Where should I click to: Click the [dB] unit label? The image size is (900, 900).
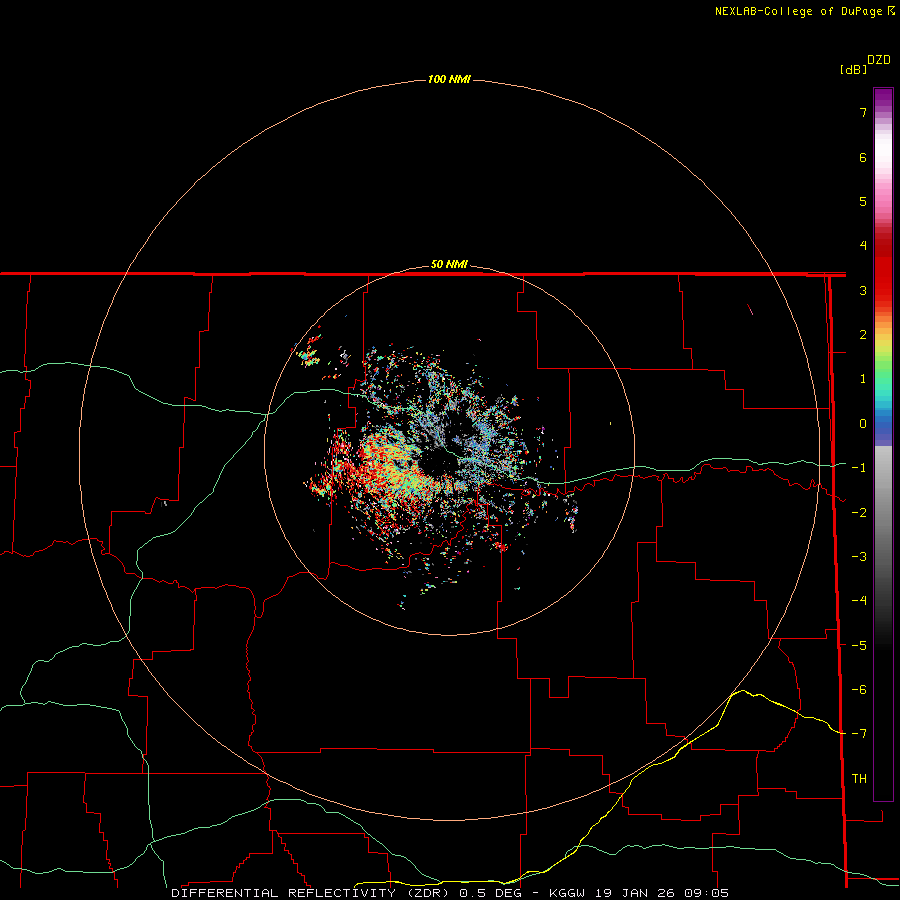[854, 69]
